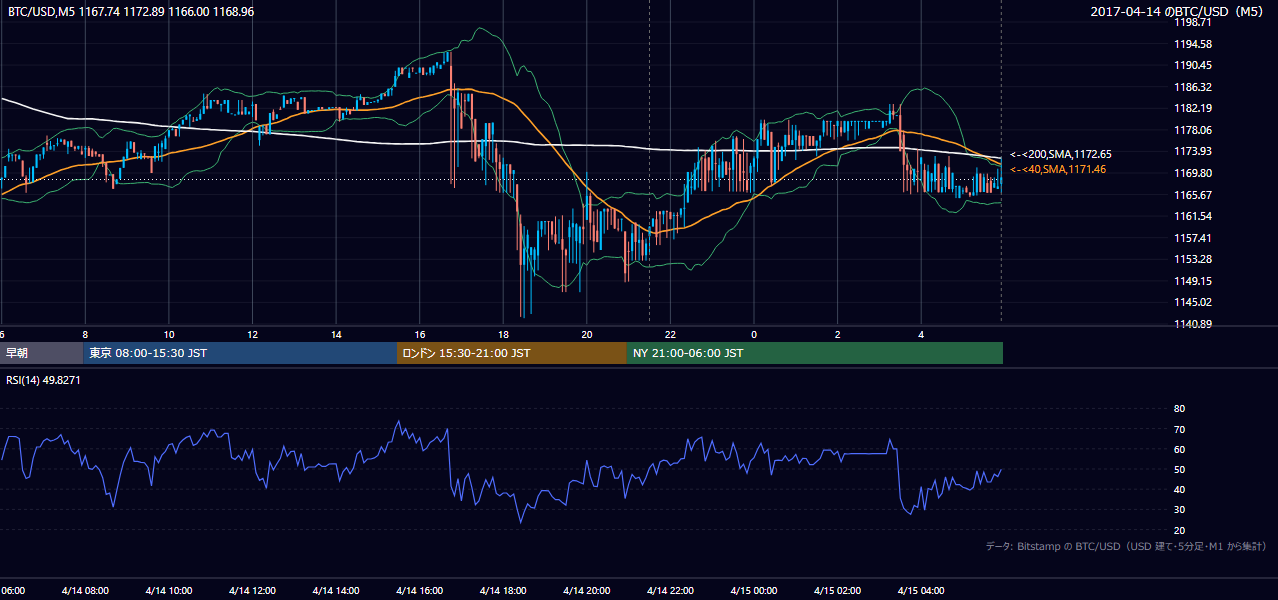The height and width of the screenshot is (600, 1278).
Task: Click the 4/14 10:00 bottom time label
Action: (168, 591)
